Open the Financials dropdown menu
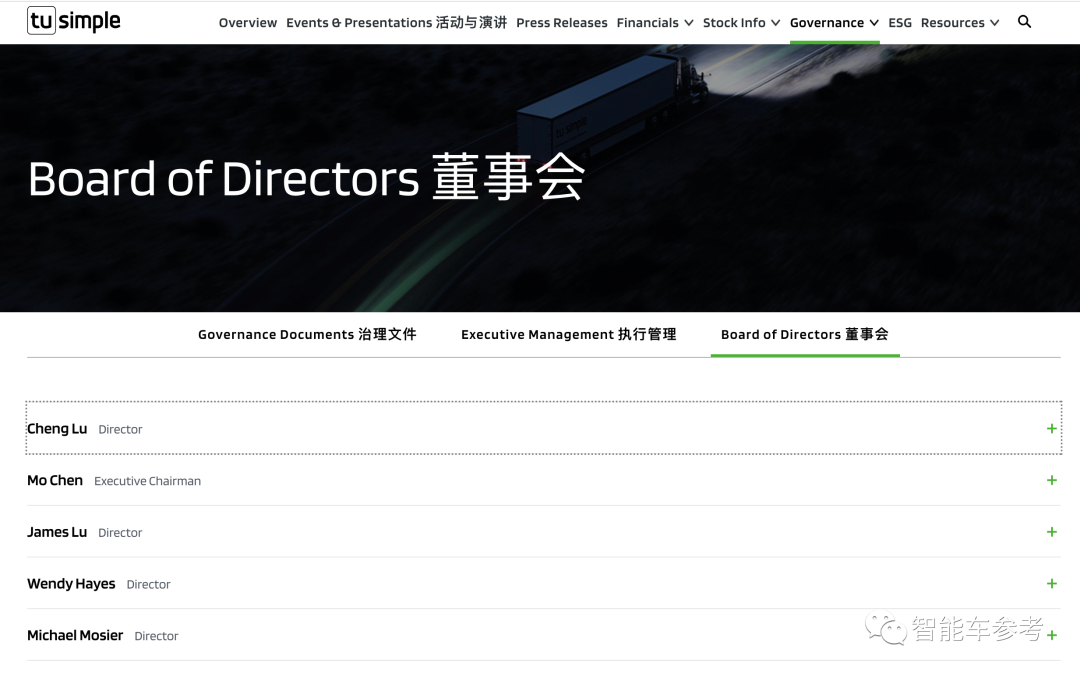The height and width of the screenshot is (677, 1080). point(654,22)
